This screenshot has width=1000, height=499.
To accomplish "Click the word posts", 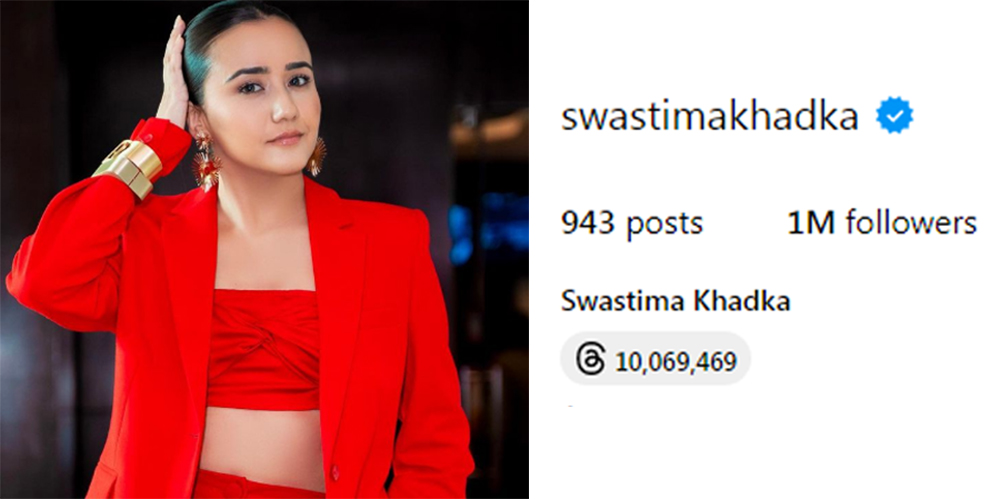I will click(x=664, y=225).
